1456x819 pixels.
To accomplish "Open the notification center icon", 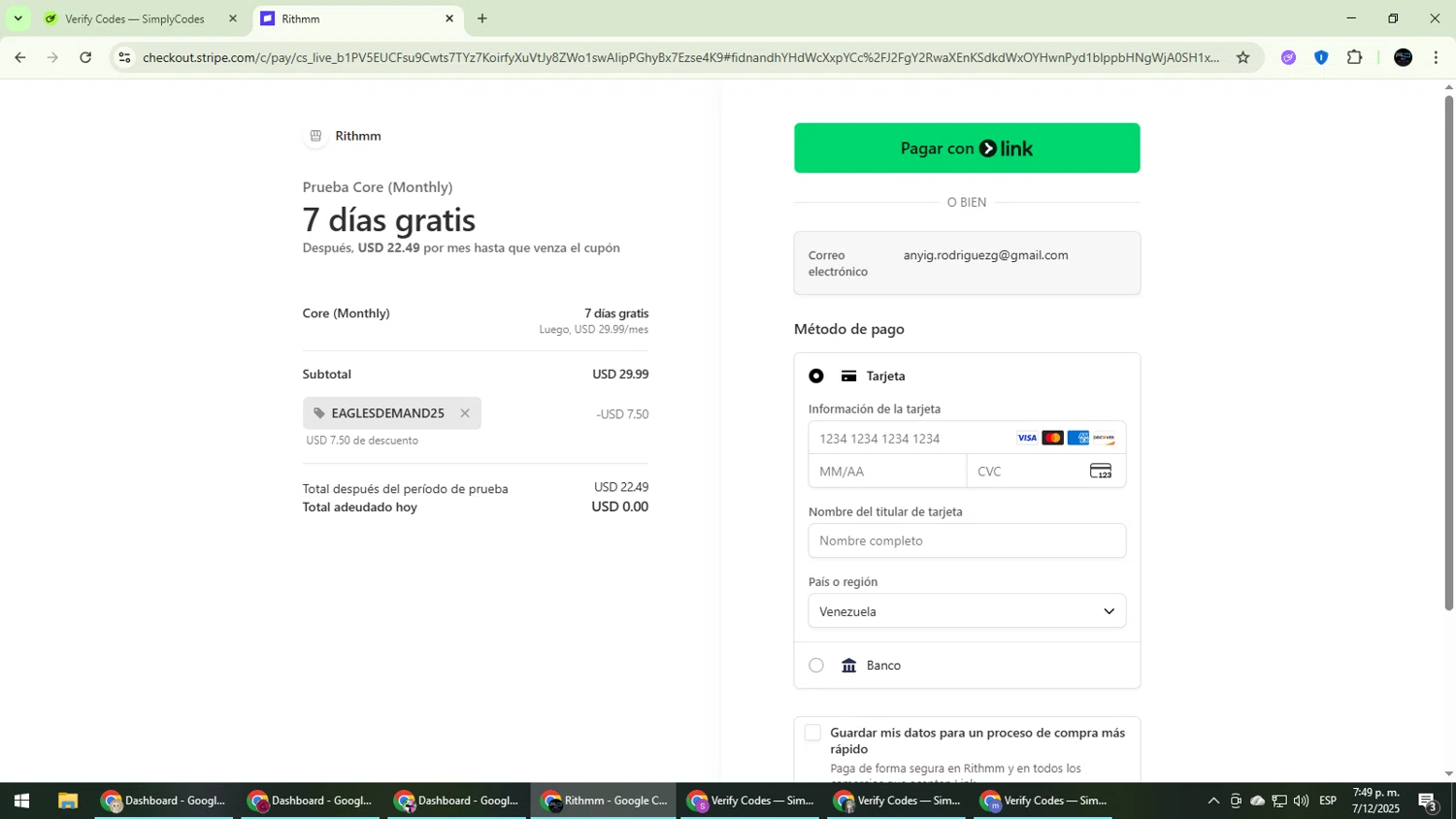I will 1429,802.
